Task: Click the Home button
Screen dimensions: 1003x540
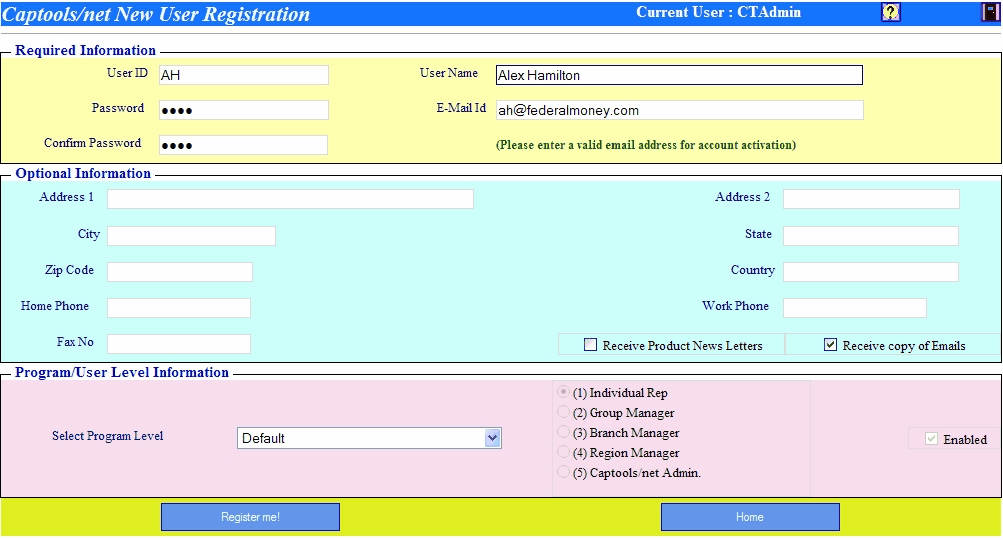Action: pos(750,517)
